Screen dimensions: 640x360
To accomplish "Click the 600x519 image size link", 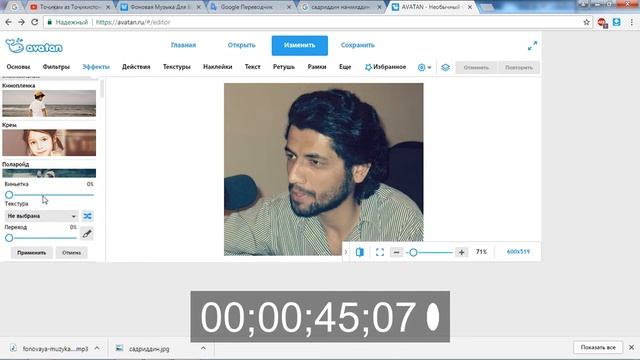I will click(518, 252).
